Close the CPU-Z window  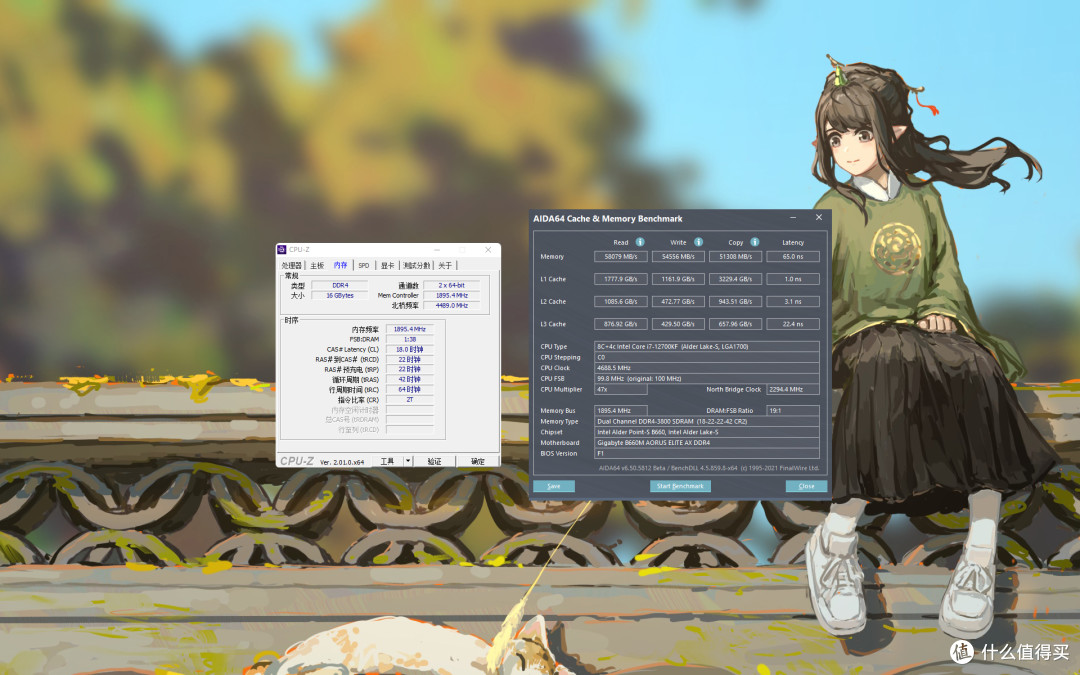[x=488, y=249]
